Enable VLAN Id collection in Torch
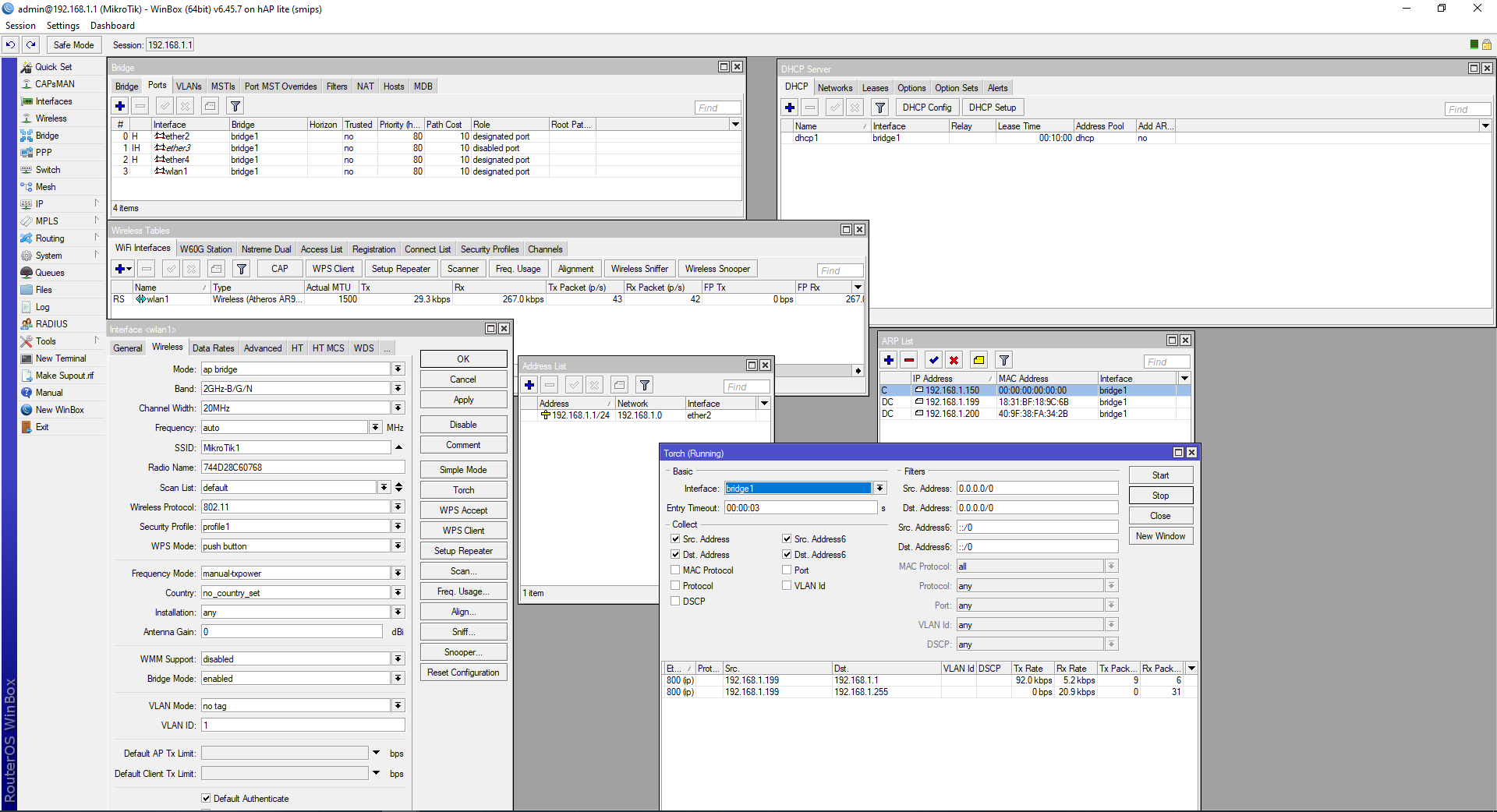The width and height of the screenshot is (1497, 812). [787, 586]
